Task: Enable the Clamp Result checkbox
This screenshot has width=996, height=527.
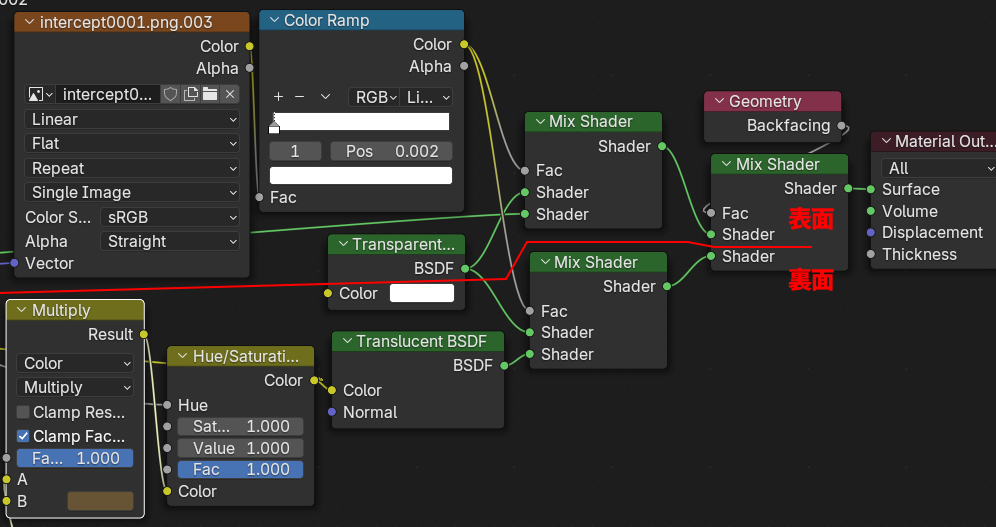Action: click(x=23, y=412)
